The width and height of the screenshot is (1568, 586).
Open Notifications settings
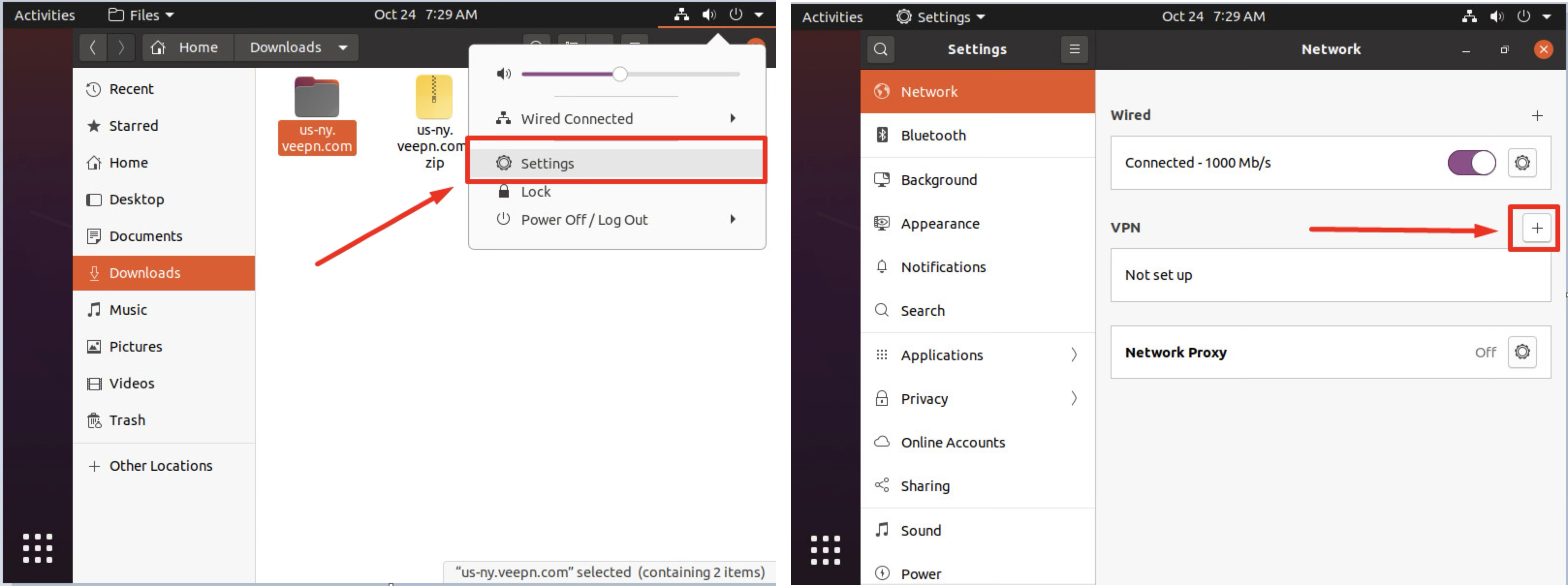943,266
